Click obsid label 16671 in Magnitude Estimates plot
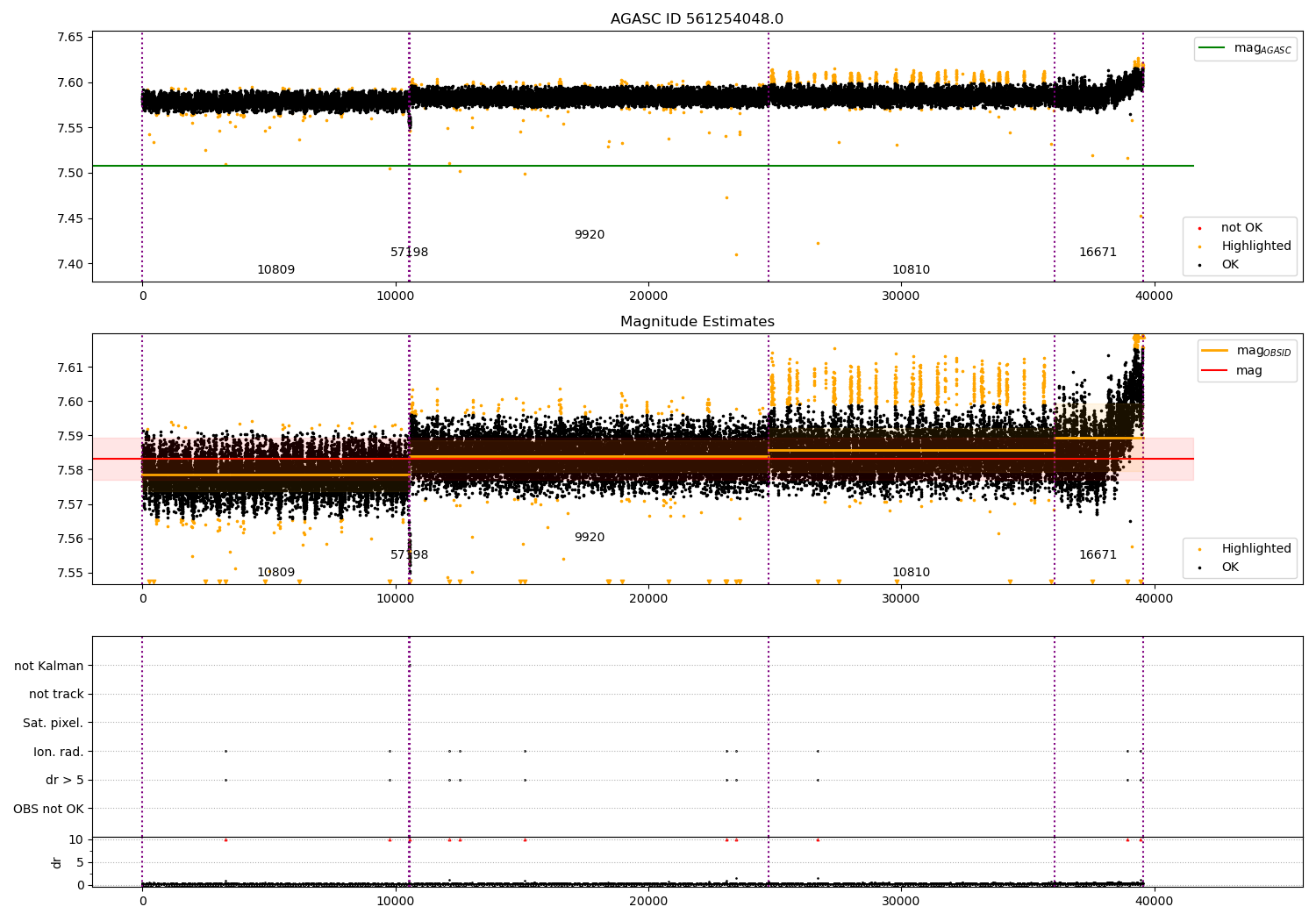 [x=1098, y=555]
